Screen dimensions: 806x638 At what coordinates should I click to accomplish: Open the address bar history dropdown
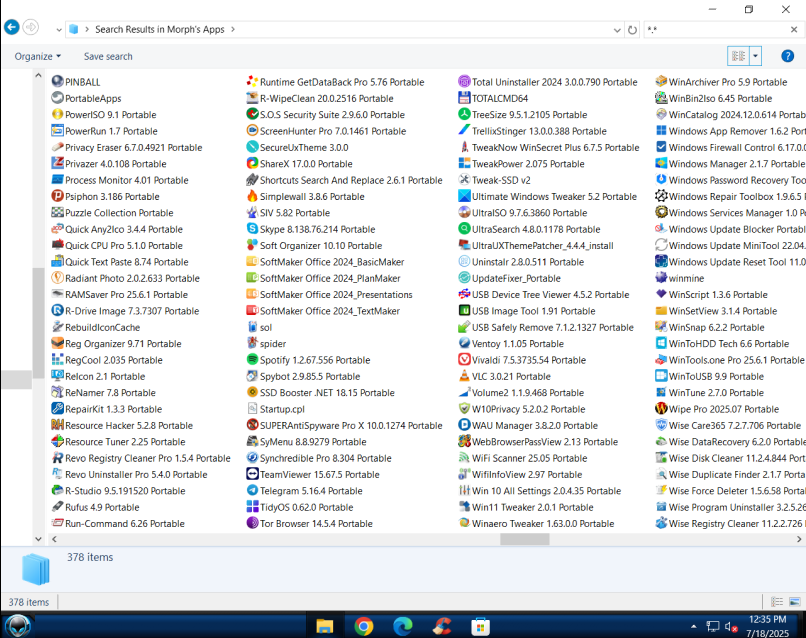617,30
